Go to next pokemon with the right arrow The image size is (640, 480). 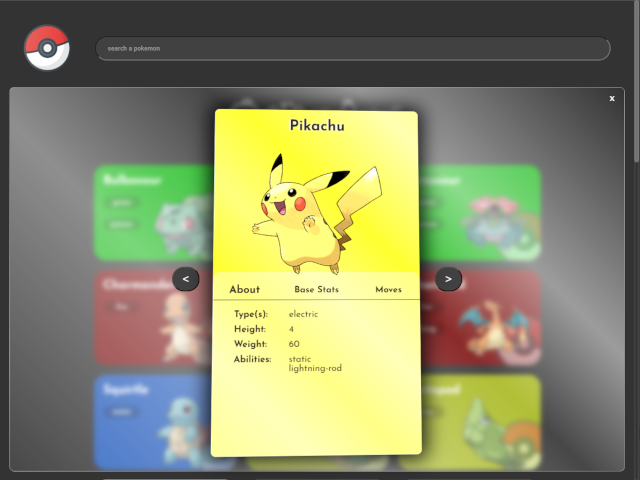(448, 279)
